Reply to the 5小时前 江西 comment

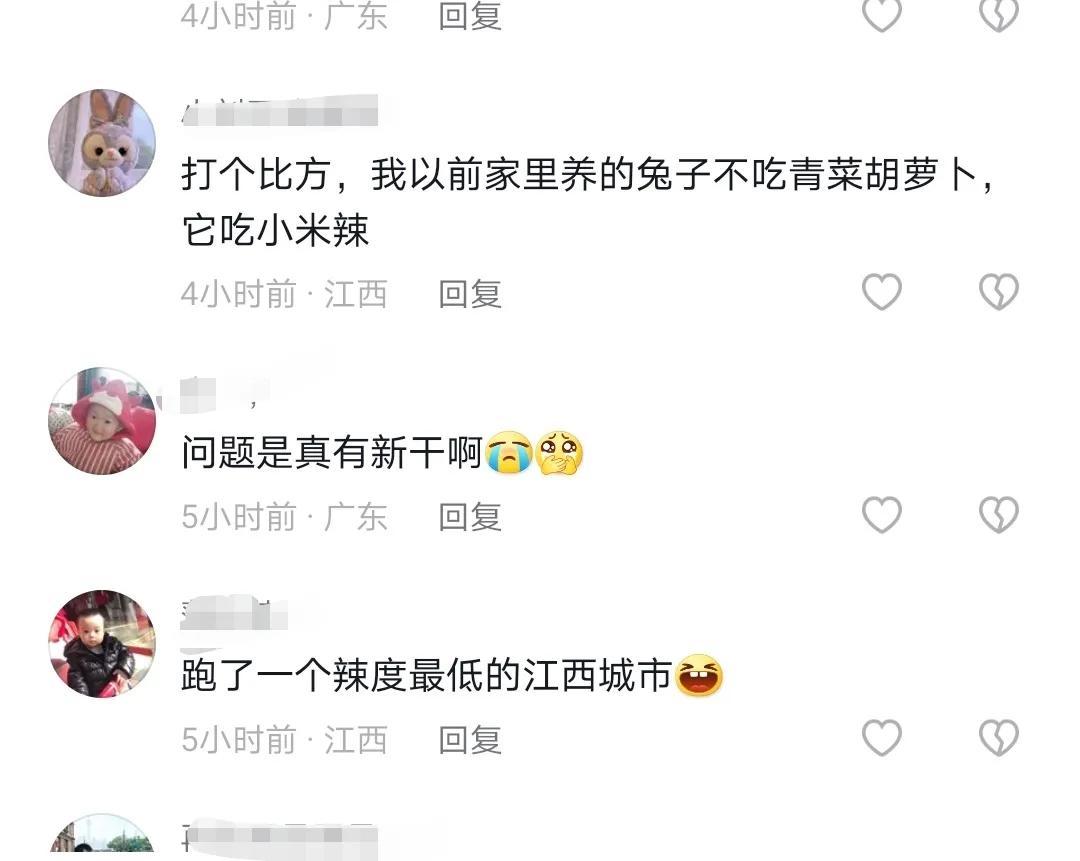[x=470, y=740]
